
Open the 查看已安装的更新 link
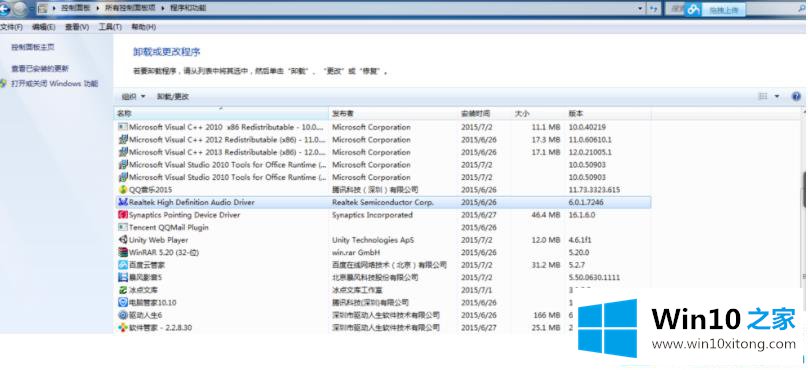click(x=40, y=68)
